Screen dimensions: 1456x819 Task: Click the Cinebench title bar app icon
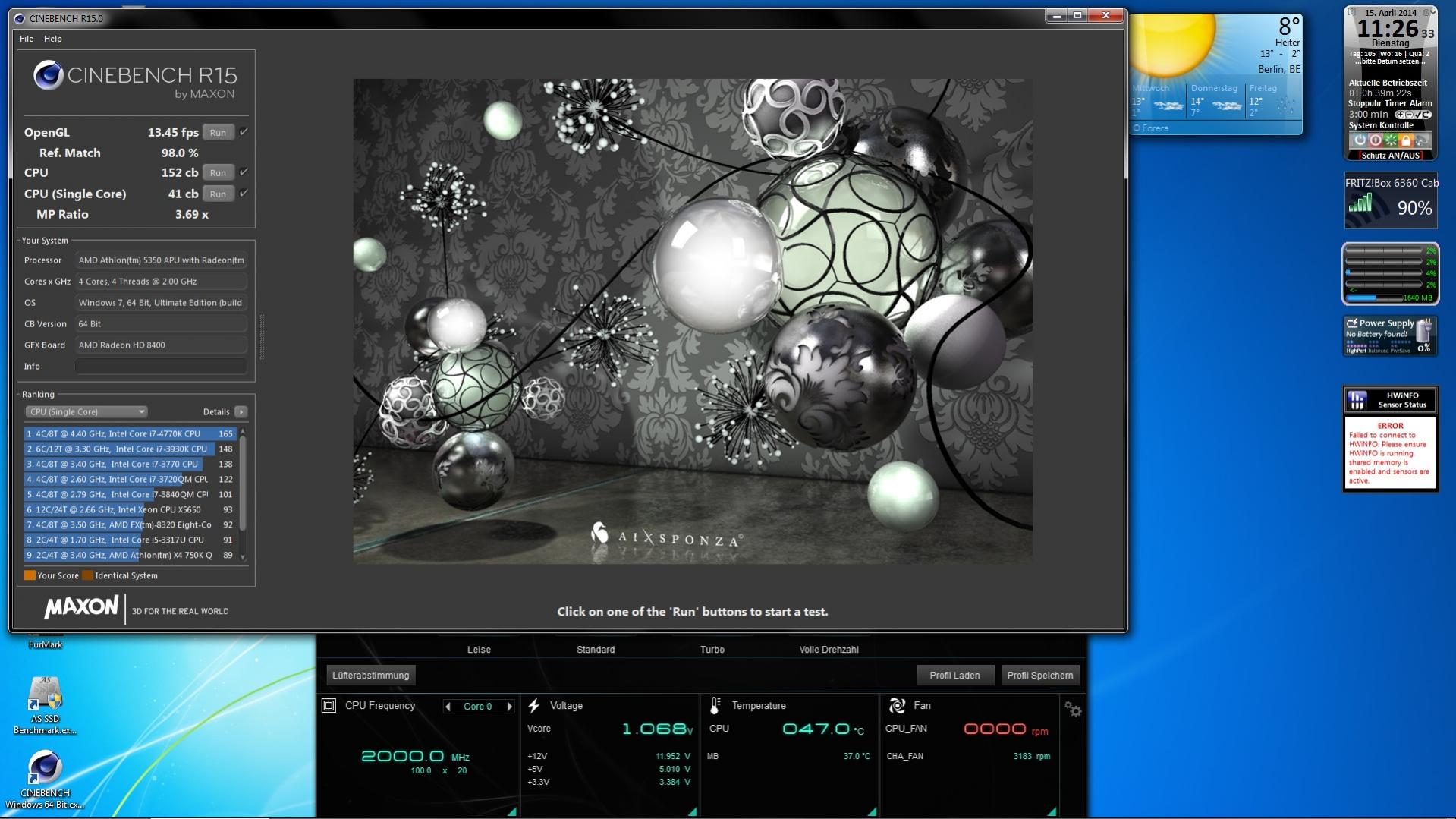pyautogui.click(x=19, y=18)
